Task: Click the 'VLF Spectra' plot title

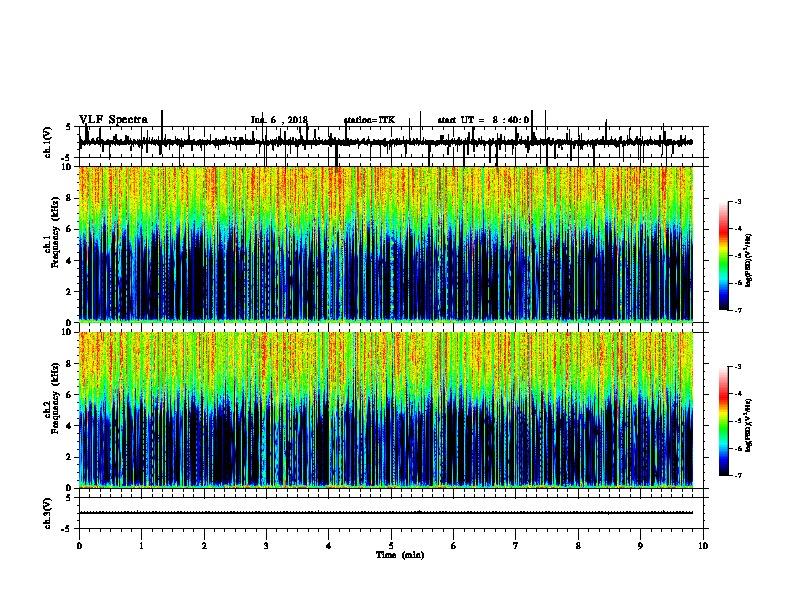Action: pyautogui.click(x=113, y=120)
